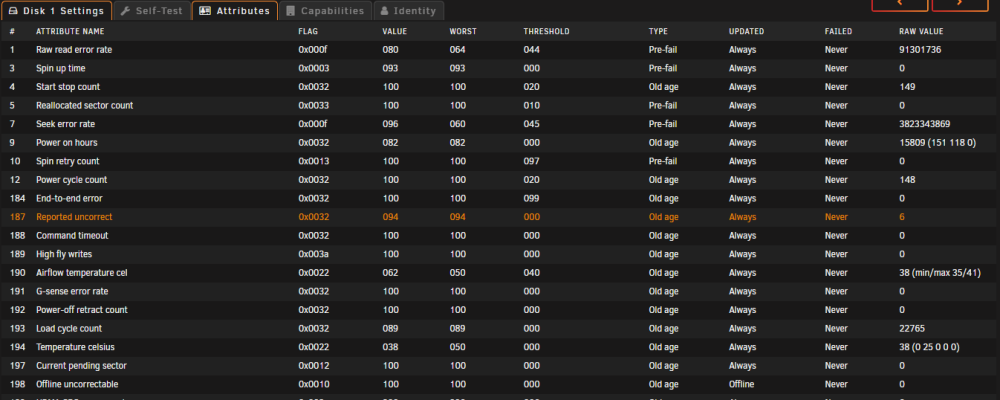Click the WORST column header
The image size is (1000, 400).
click(x=463, y=31)
